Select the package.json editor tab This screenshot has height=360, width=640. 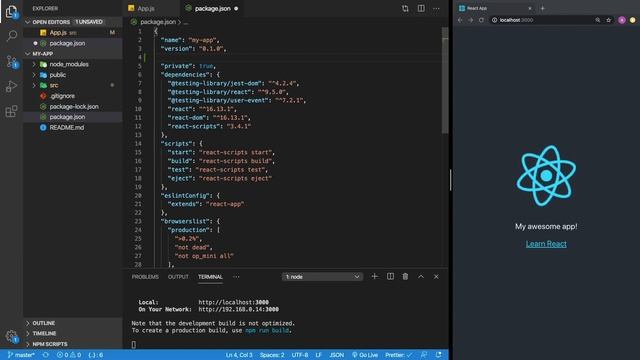[212, 9]
